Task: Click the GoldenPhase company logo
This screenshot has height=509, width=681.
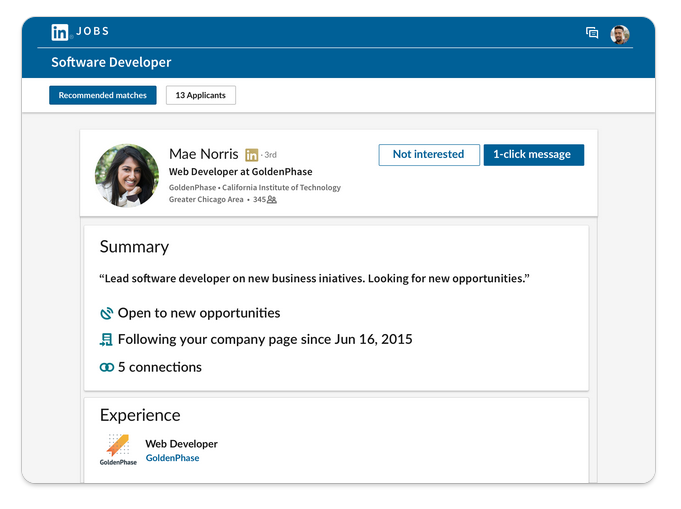Action: 118,450
